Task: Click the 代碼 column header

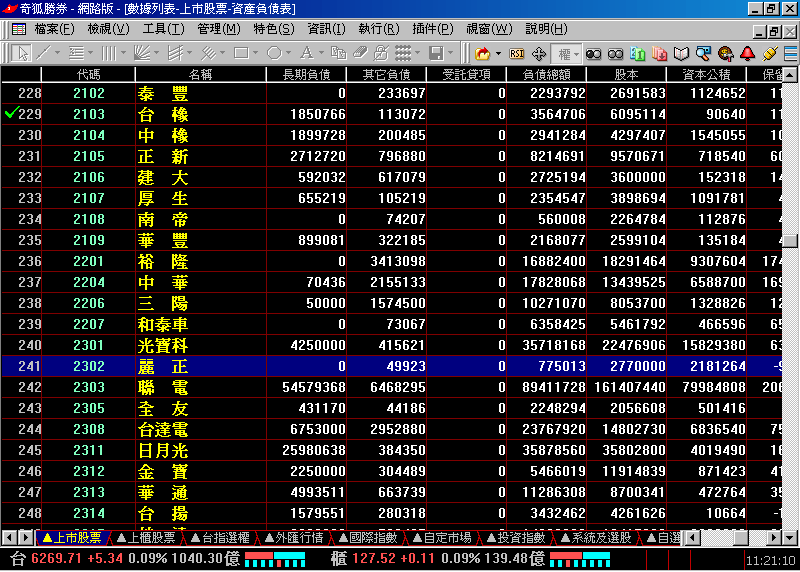Action: coord(88,74)
